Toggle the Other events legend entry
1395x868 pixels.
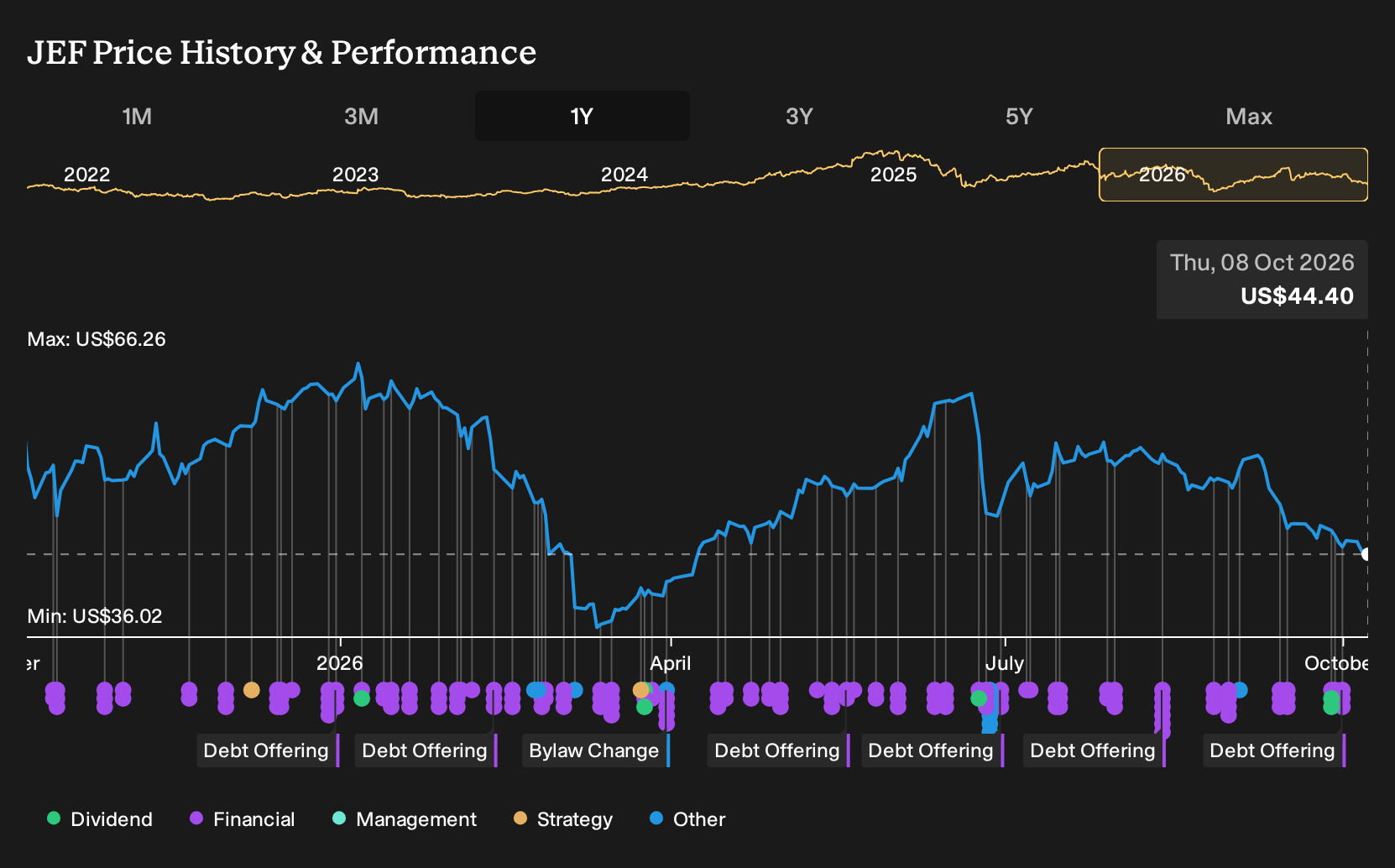[687, 819]
